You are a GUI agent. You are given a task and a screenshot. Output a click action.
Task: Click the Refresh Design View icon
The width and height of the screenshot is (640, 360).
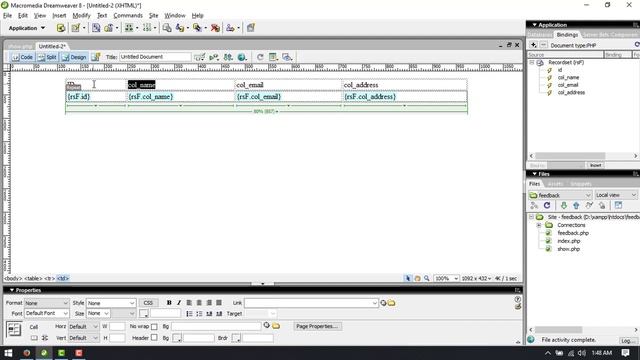(260, 57)
